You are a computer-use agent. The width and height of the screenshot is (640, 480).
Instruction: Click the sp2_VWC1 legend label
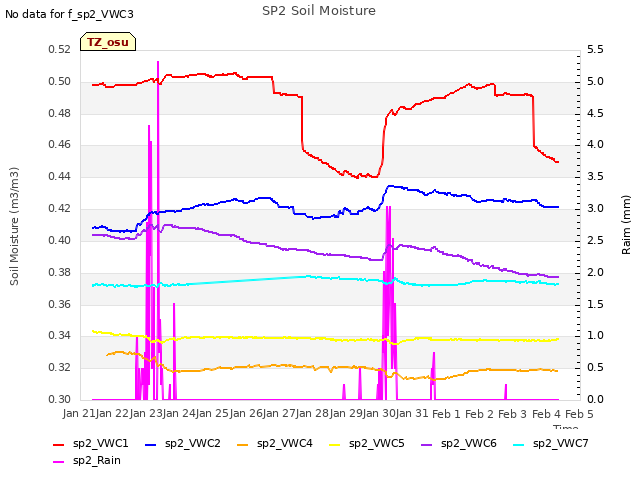coord(101,443)
